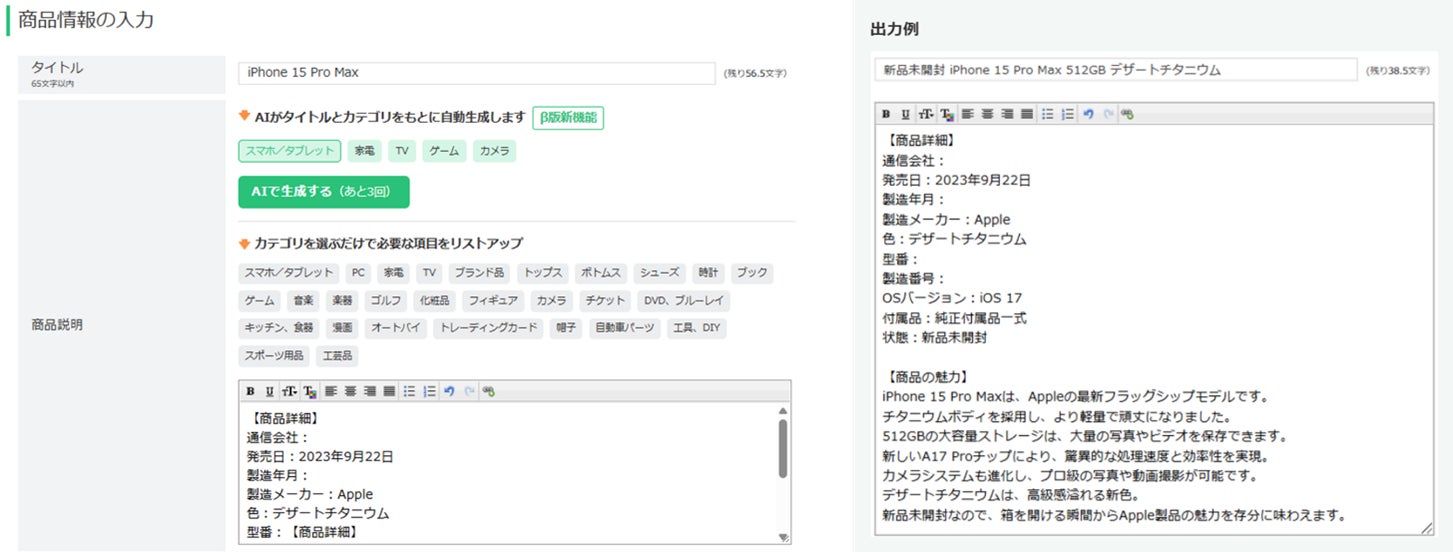Insert bullet list in output example editor

[x=1047, y=114]
